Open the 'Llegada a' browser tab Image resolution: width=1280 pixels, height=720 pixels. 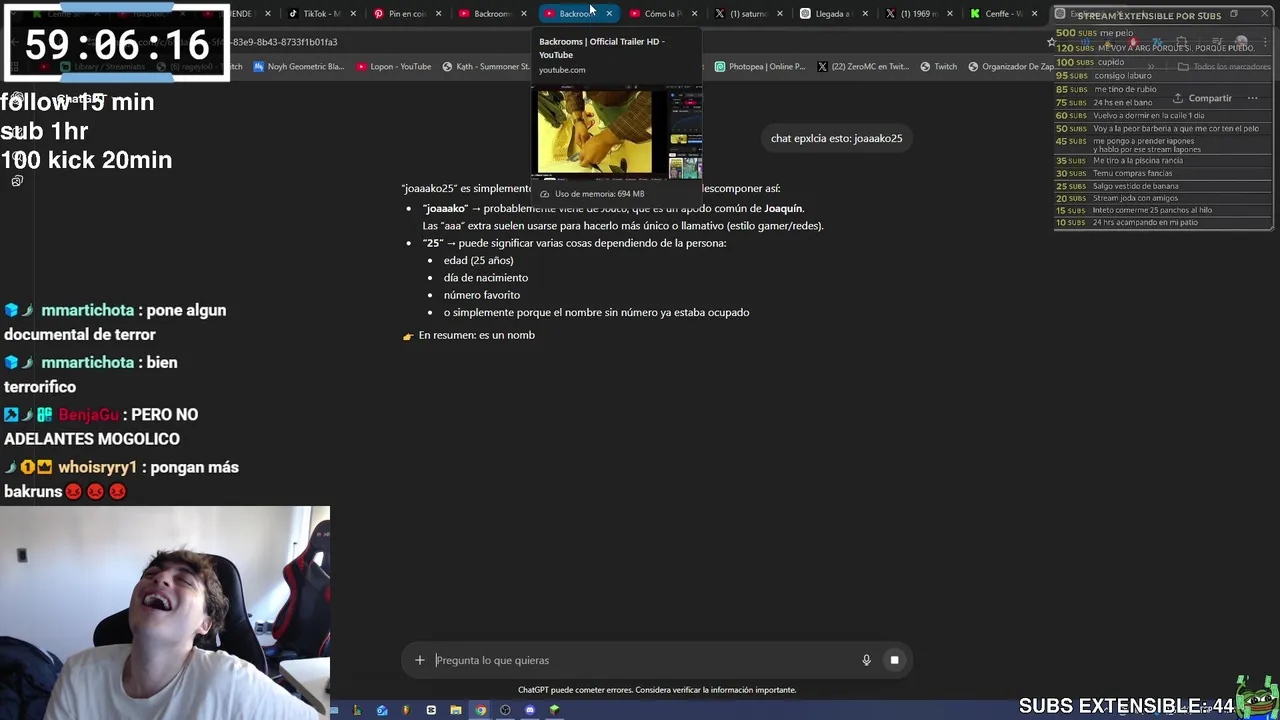[832, 14]
